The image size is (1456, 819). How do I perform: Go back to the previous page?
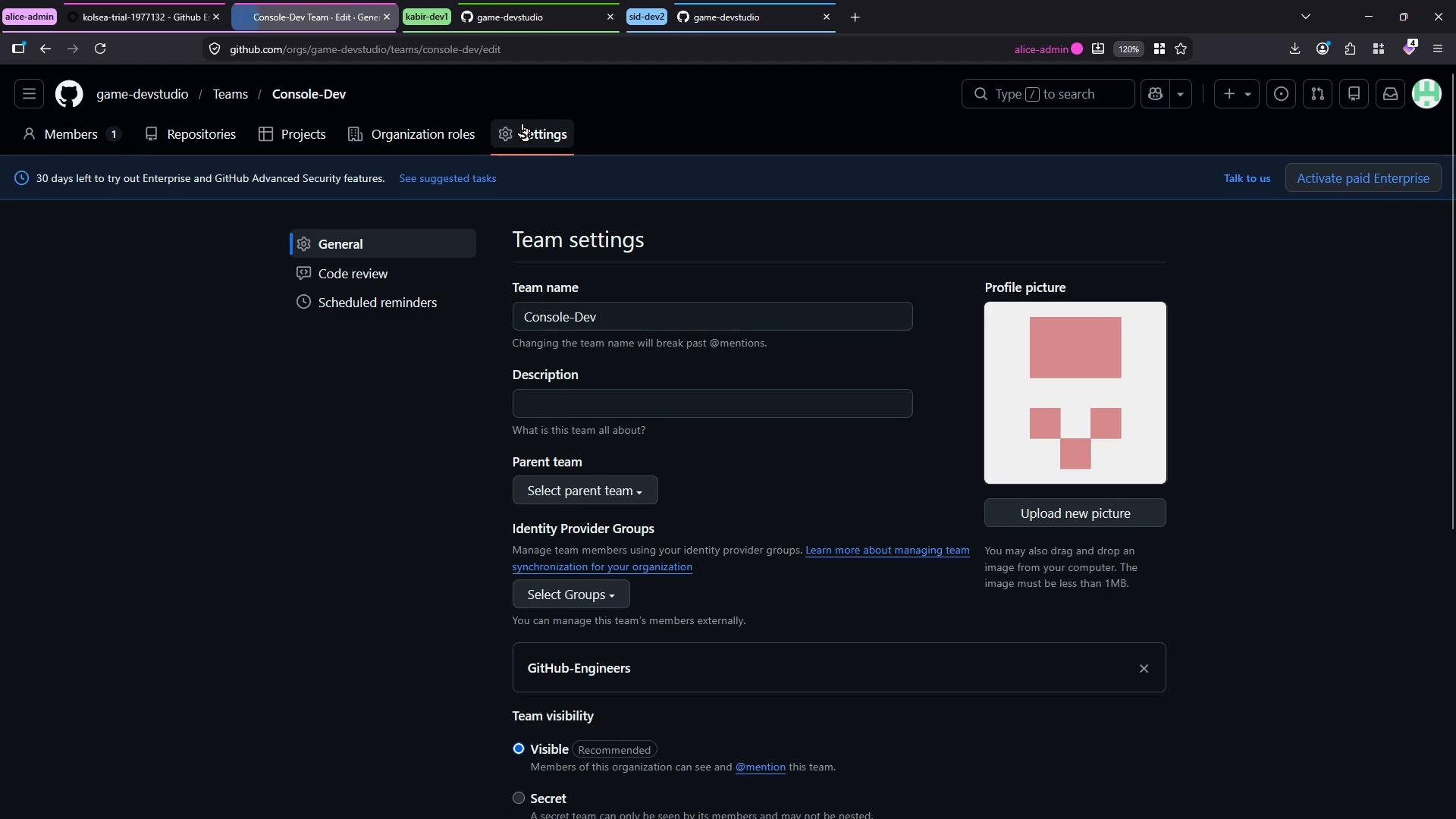[x=45, y=49]
